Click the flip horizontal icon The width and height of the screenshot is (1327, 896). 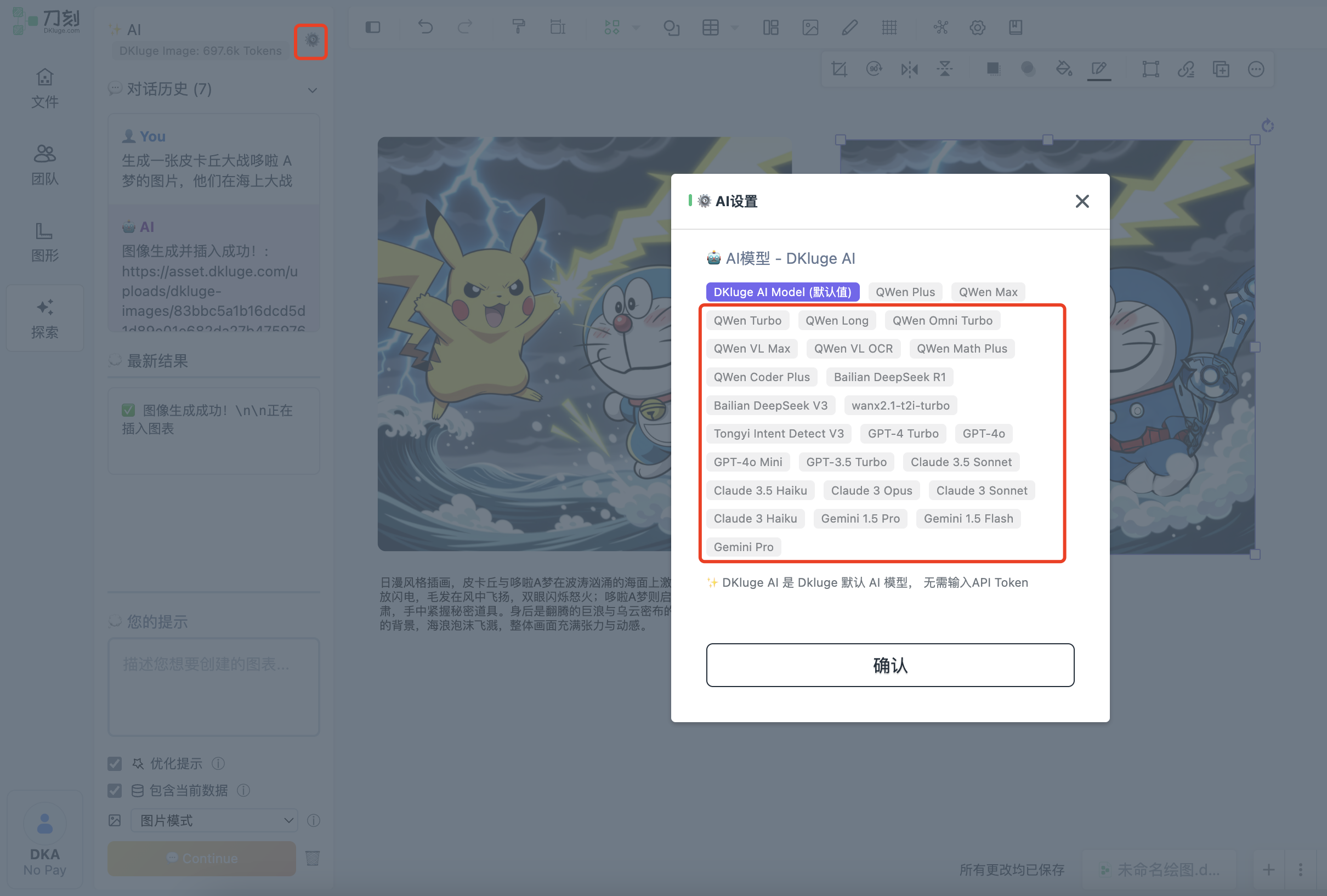[909, 70]
